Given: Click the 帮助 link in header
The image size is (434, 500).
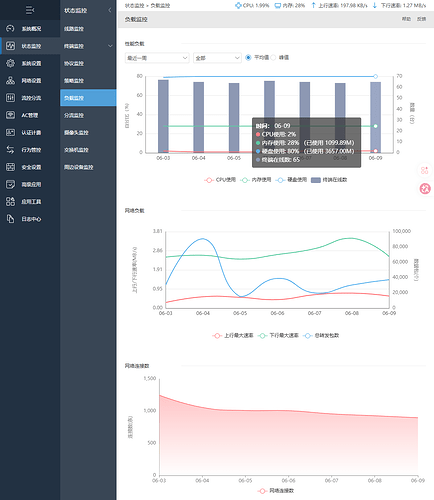Looking at the screenshot, I should tap(406, 19).
